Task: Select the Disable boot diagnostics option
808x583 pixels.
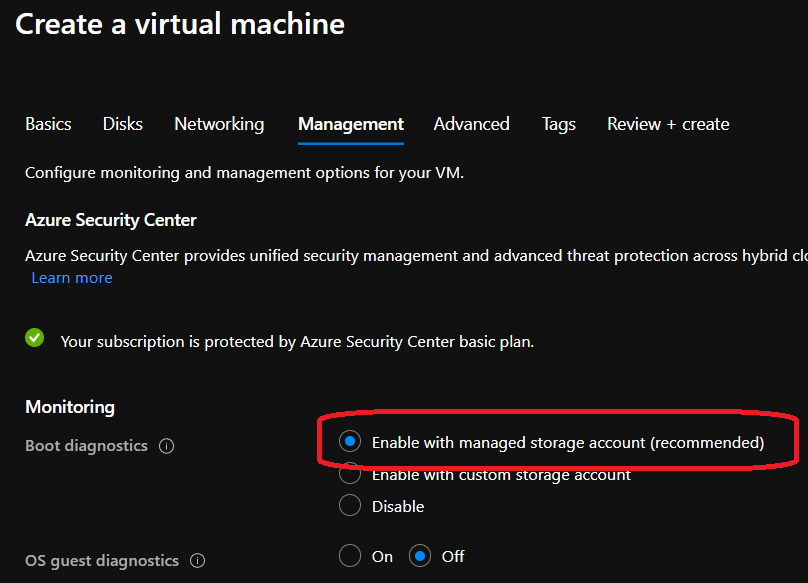Action: click(x=350, y=506)
